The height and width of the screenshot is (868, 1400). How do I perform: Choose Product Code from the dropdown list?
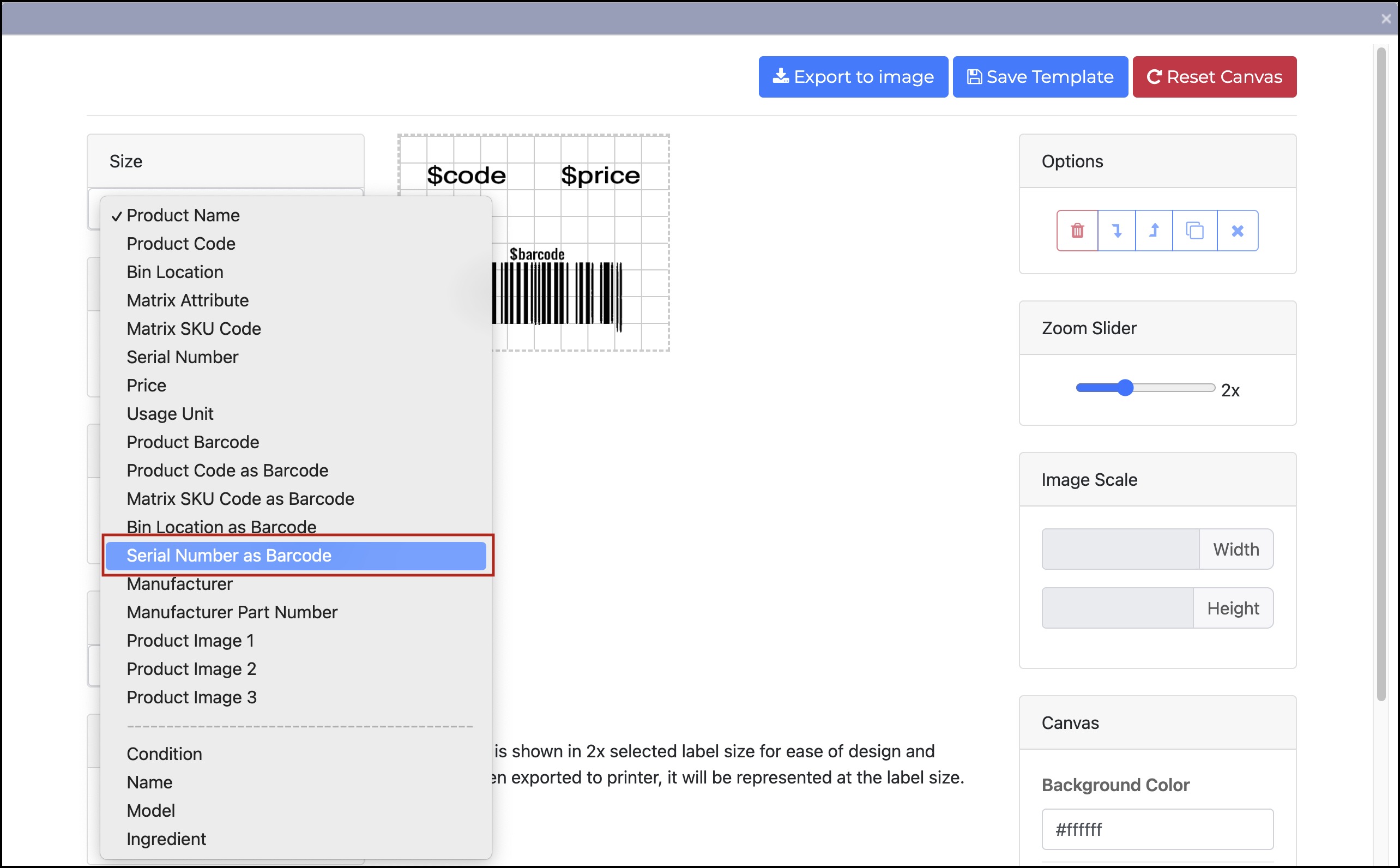pos(181,244)
